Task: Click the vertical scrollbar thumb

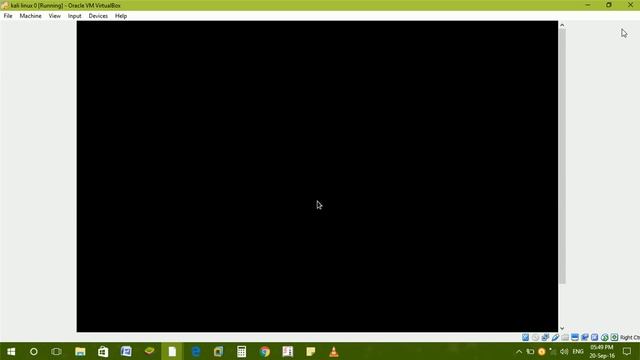Action: 562,156
